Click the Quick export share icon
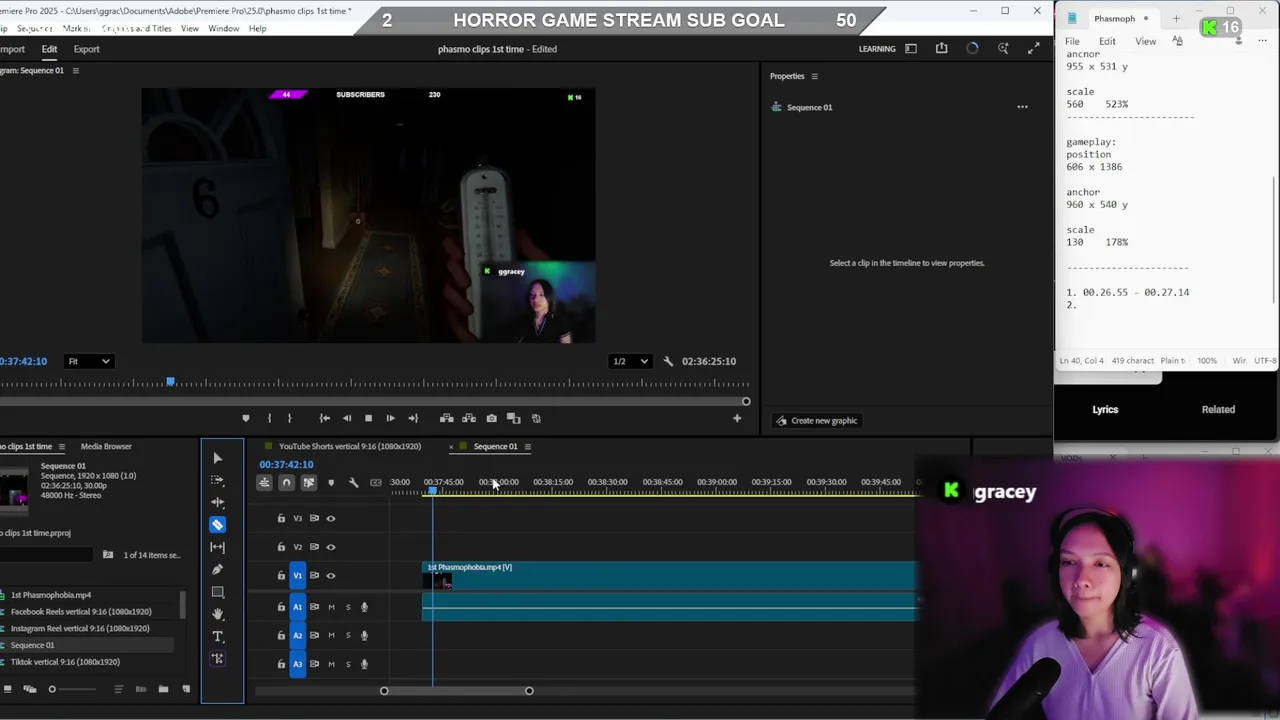The width and height of the screenshot is (1280, 720). click(941, 48)
